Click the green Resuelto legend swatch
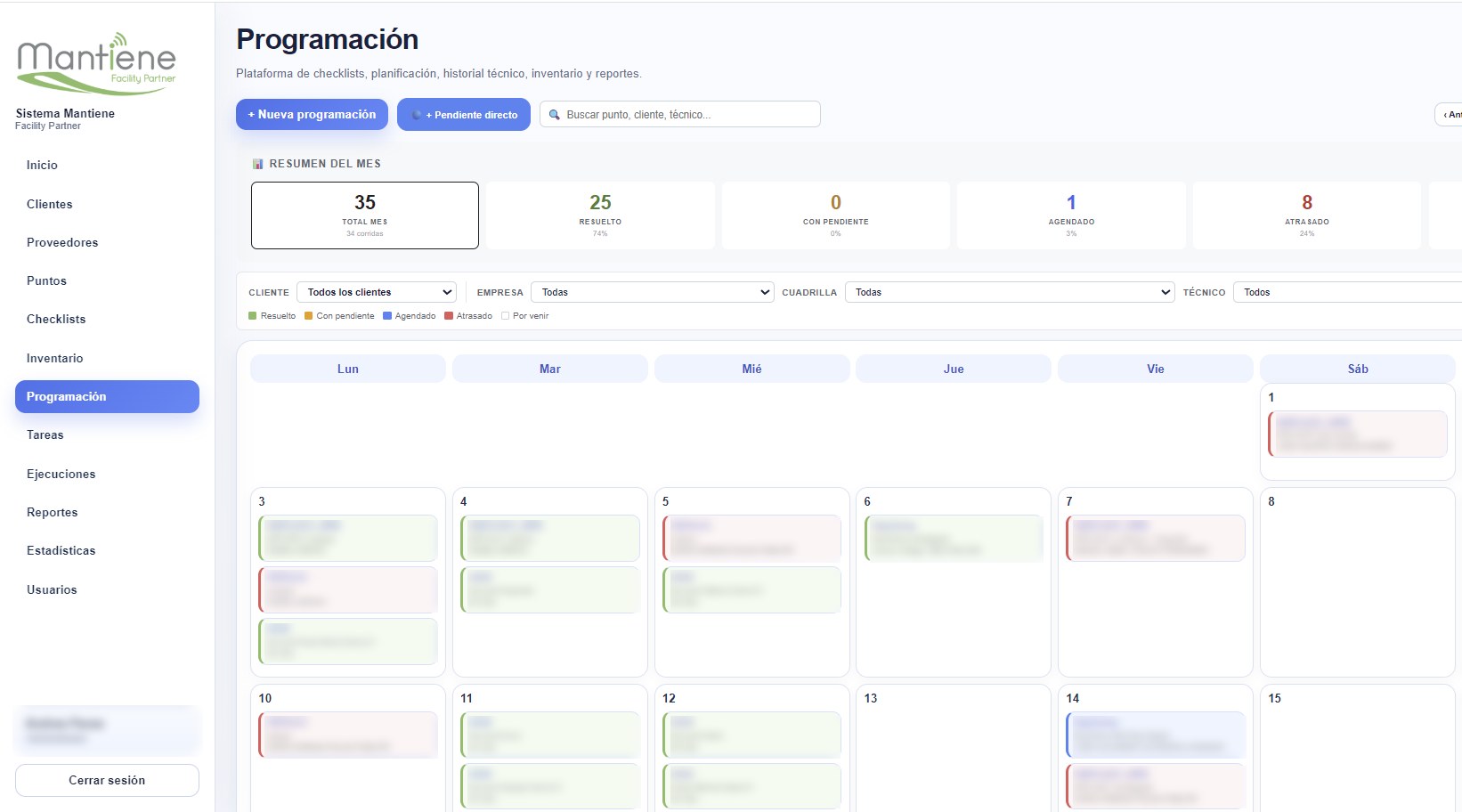This screenshot has width=1462, height=812. coord(253,316)
